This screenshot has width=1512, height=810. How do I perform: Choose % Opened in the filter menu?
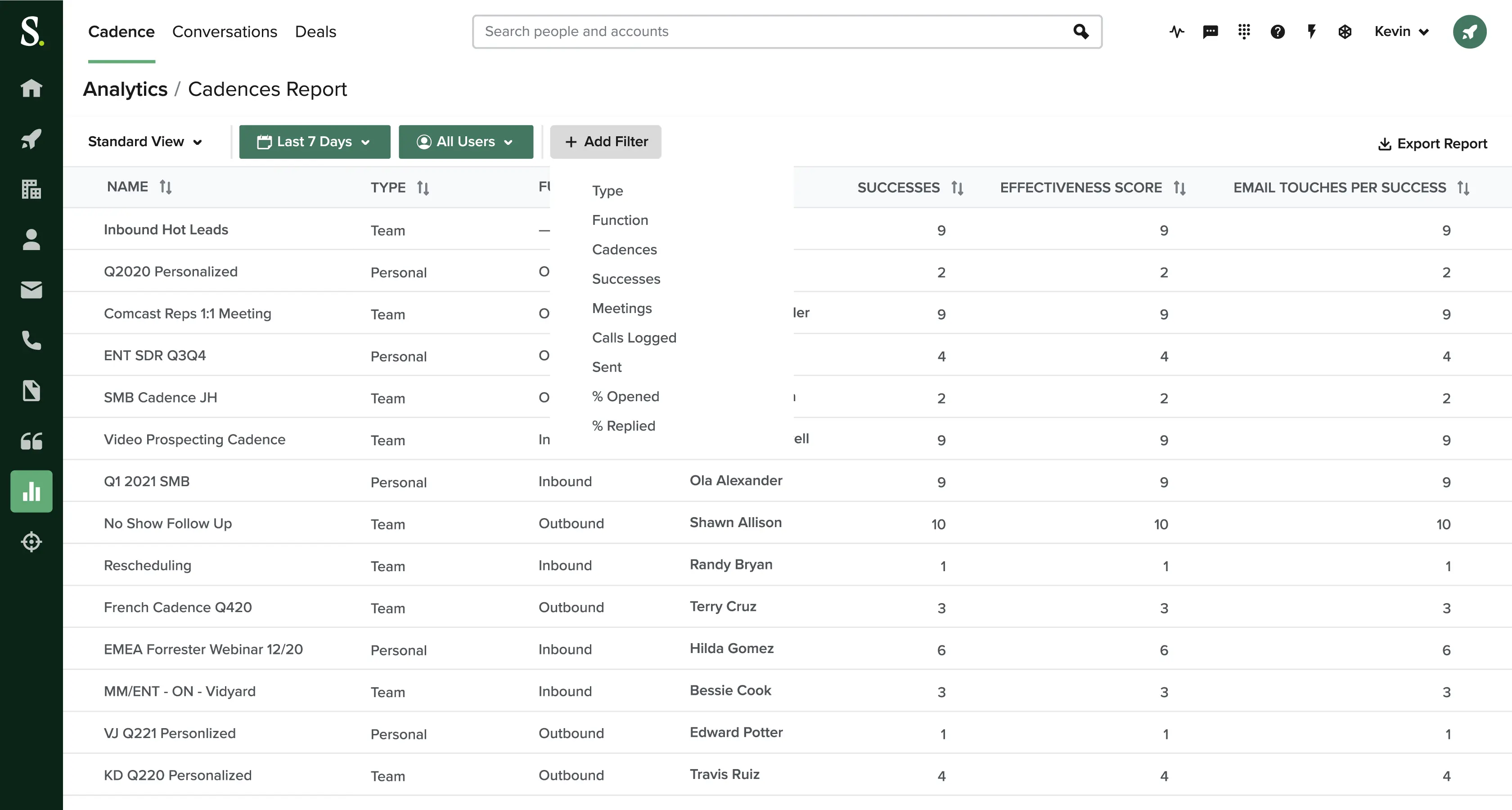[625, 396]
